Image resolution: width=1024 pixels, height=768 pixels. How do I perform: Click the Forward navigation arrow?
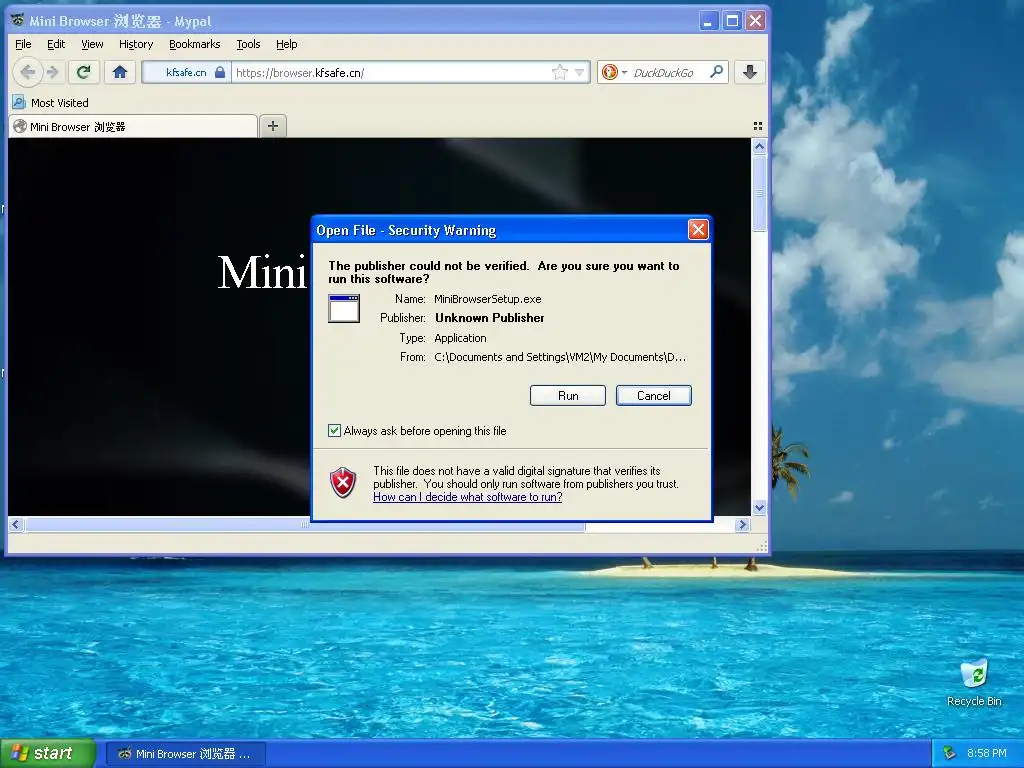click(53, 72)
